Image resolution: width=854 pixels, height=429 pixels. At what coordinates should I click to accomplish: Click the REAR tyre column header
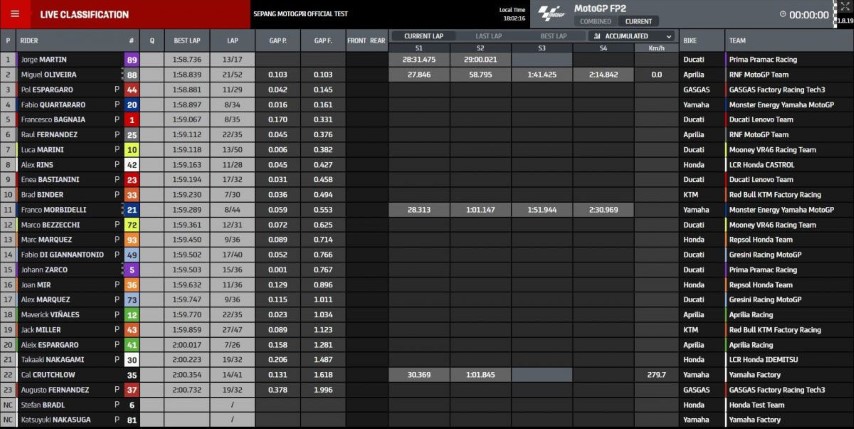click(x=377, y=40)
